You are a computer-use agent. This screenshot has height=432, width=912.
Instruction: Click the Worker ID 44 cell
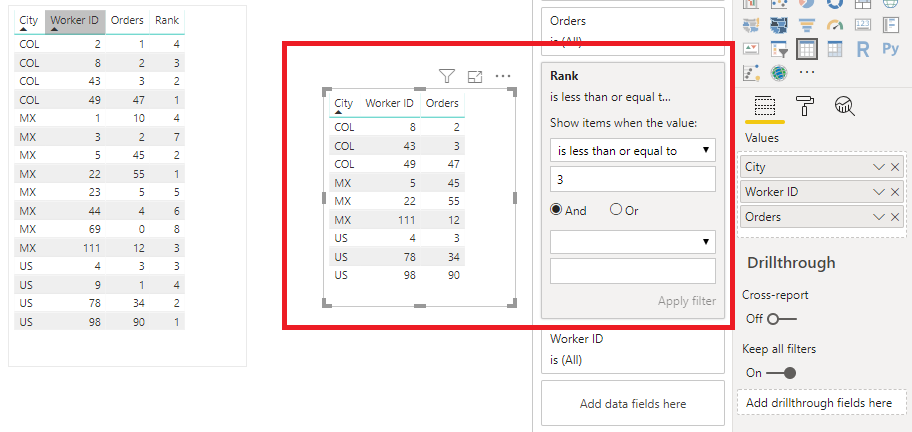[x=75, y=210]
